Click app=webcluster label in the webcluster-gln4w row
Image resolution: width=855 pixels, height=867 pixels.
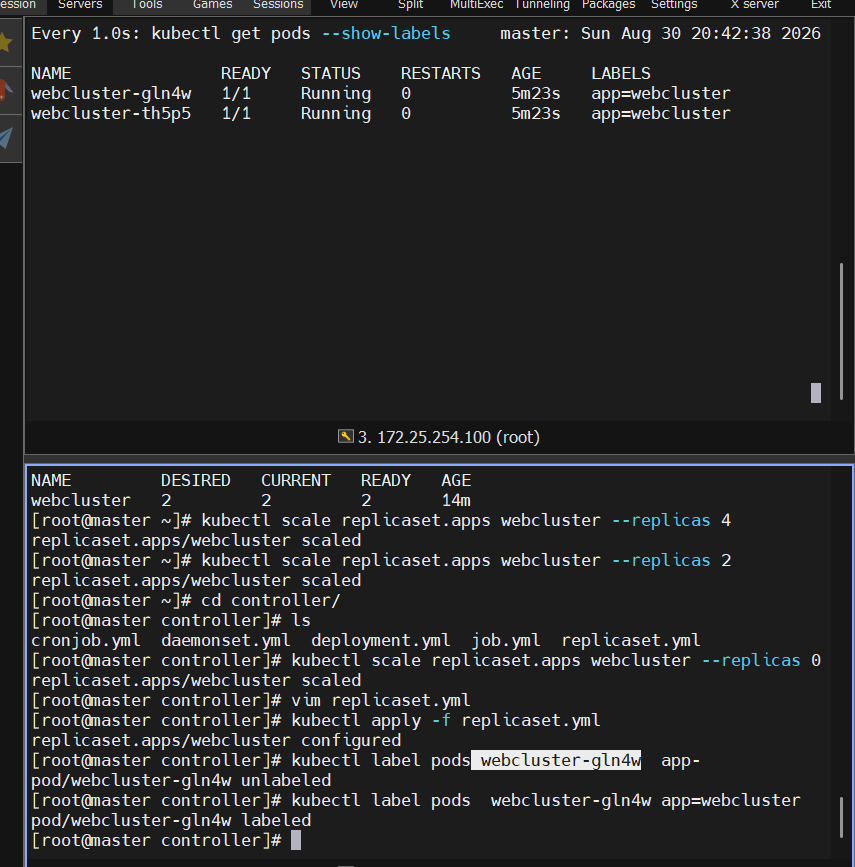[661, 93]
